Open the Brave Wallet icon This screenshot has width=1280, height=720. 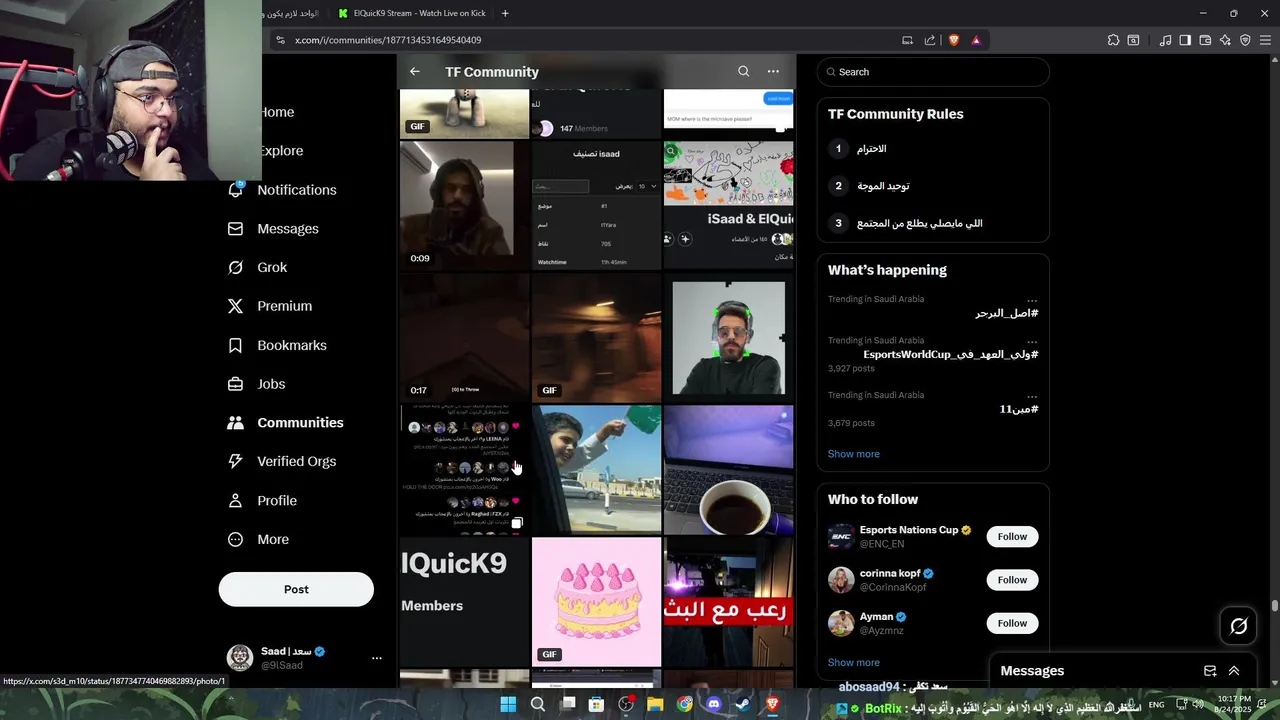point(1205,40)
